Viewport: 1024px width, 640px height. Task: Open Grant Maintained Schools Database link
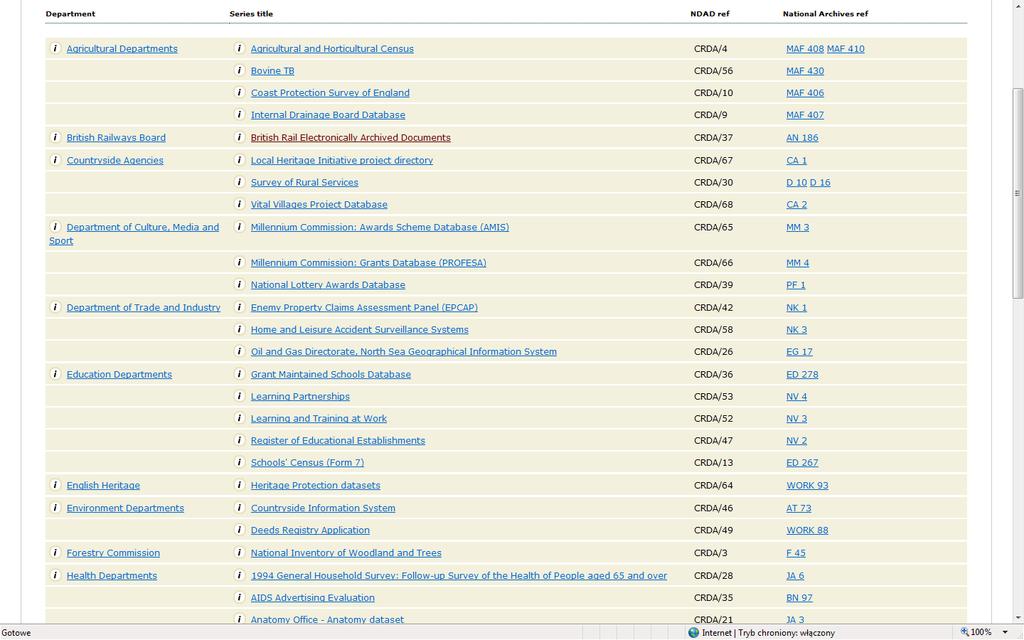(x=330, y=374)
